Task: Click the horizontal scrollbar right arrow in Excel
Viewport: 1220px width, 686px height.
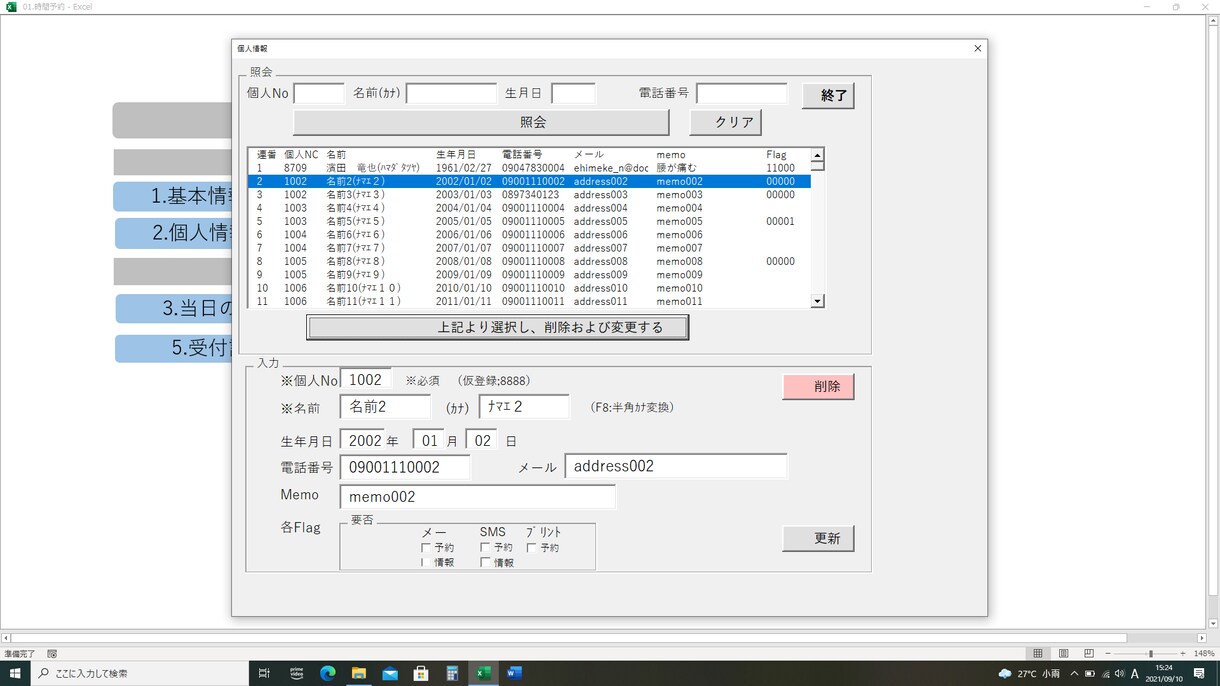Action: tap(1202, 637)
